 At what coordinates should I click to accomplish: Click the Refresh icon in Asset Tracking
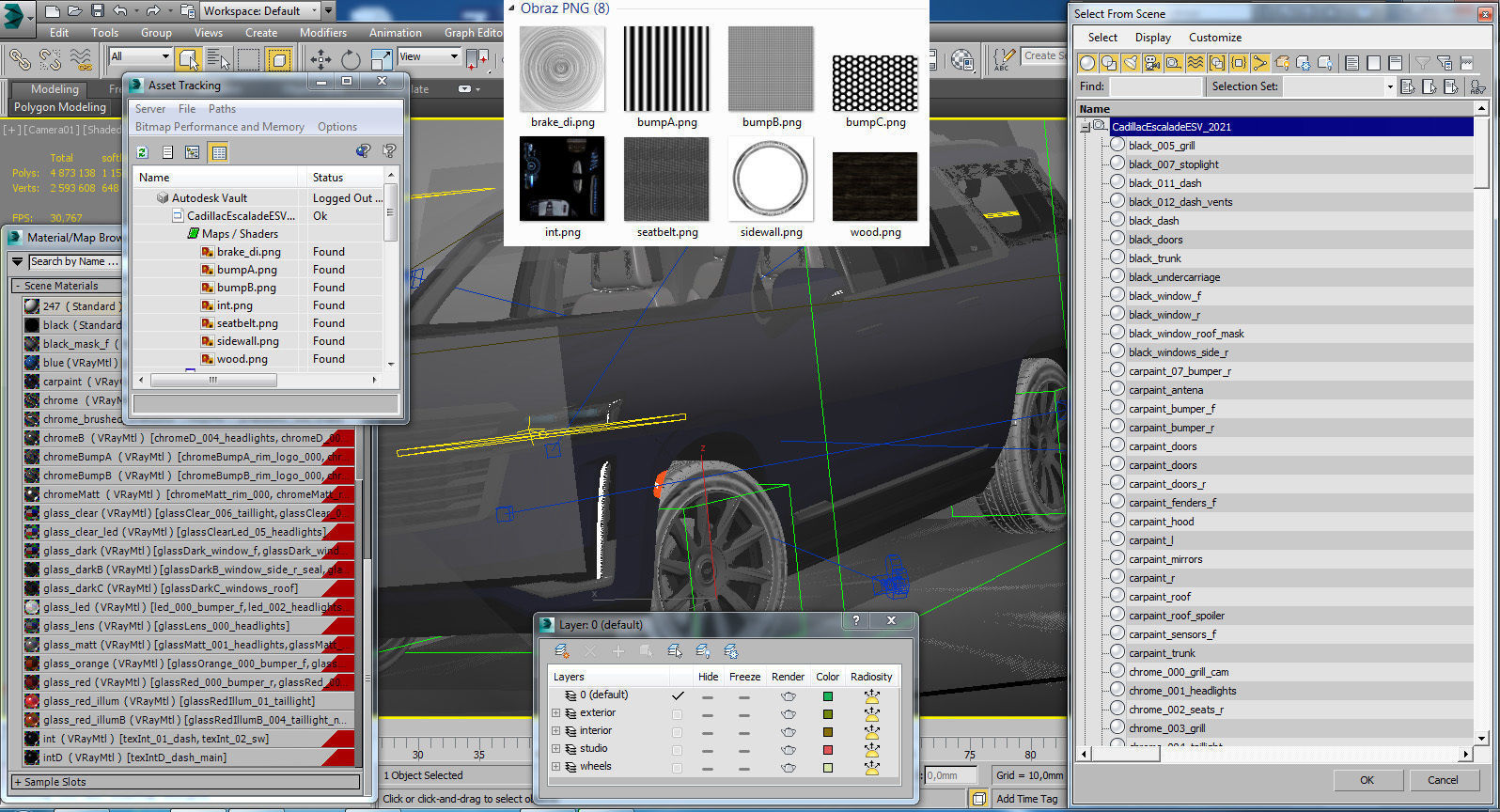point(143,152)
